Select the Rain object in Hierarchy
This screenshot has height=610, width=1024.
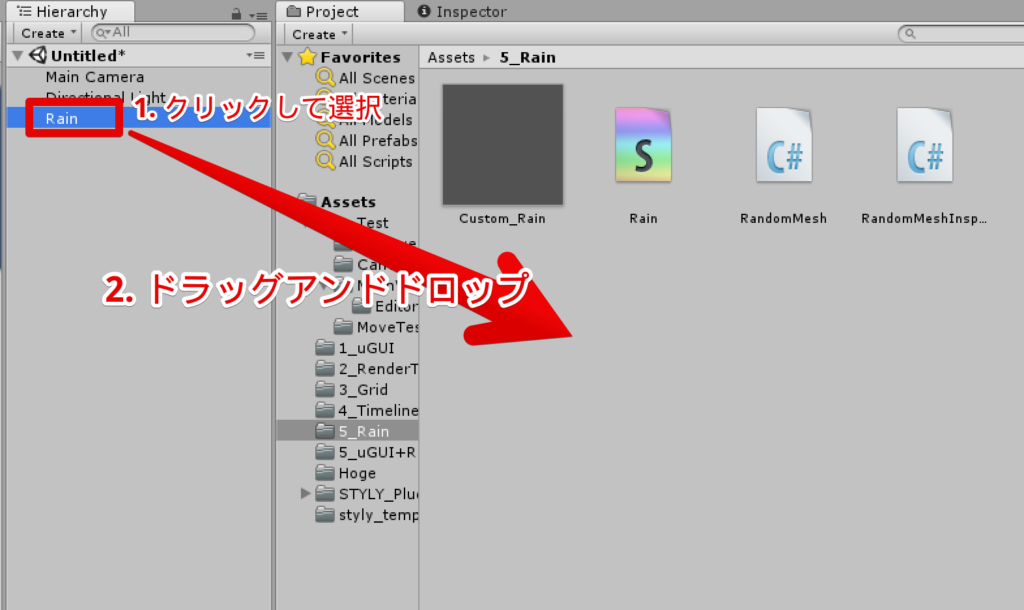point(61,118)
